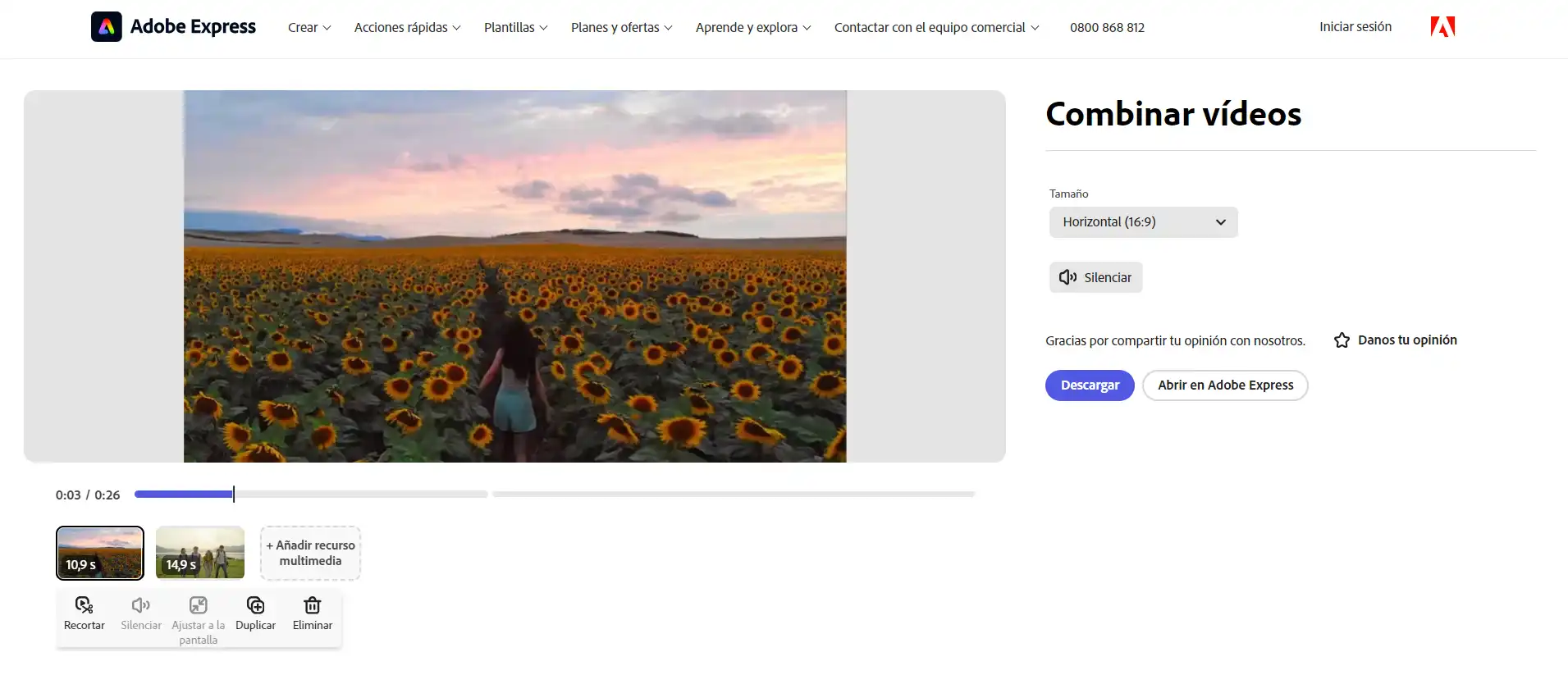1568x675 pixels.
Task: Delete the clip with the Eliminar trash icon
Action: [x=313, y=605]
